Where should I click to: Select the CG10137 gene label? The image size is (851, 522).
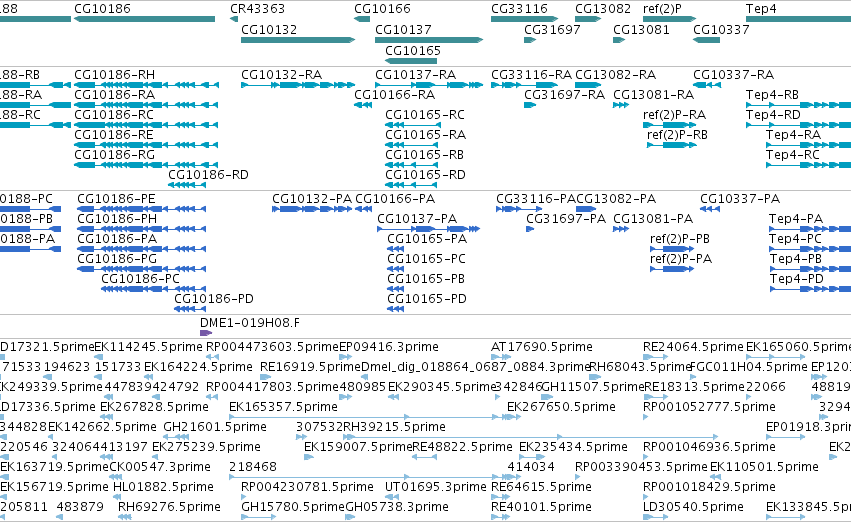coord(403,30)
